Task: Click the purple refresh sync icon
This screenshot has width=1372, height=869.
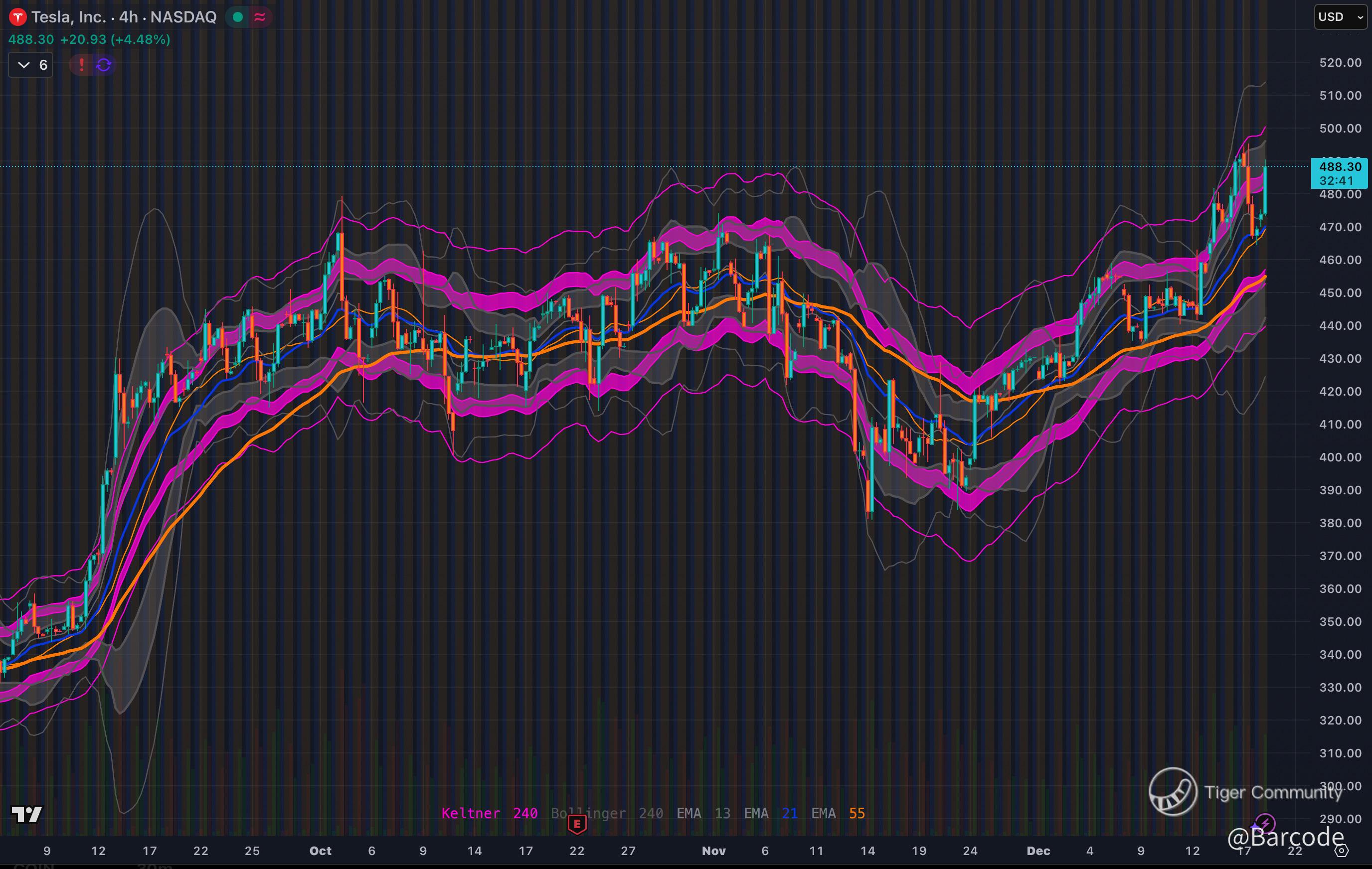Action: point(104,65)
